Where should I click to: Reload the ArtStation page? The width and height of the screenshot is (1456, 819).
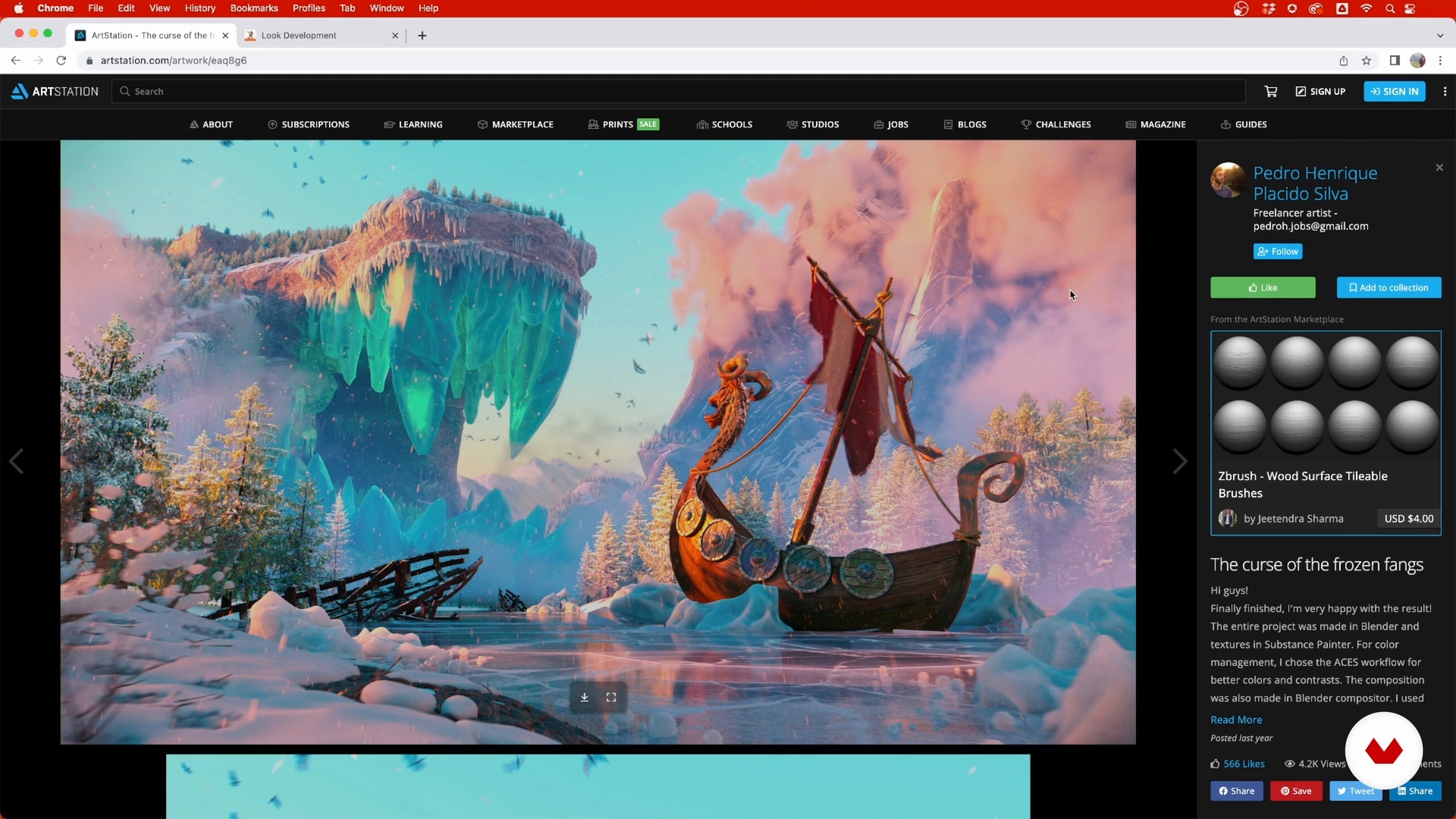click(x=61, y=61)
